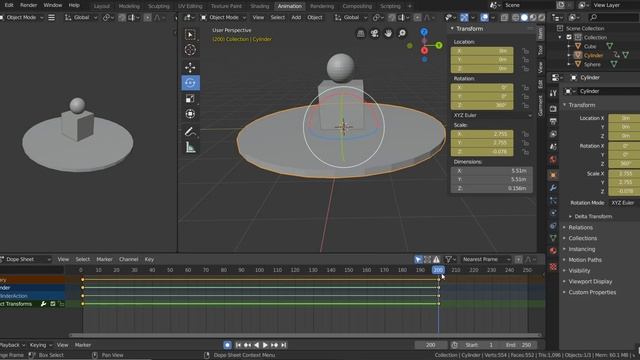Image resolution: width=640 pixels, height=360 pixels.
Task: Select the Scale tool in viewport toolbar
Action: coord(190,99)
